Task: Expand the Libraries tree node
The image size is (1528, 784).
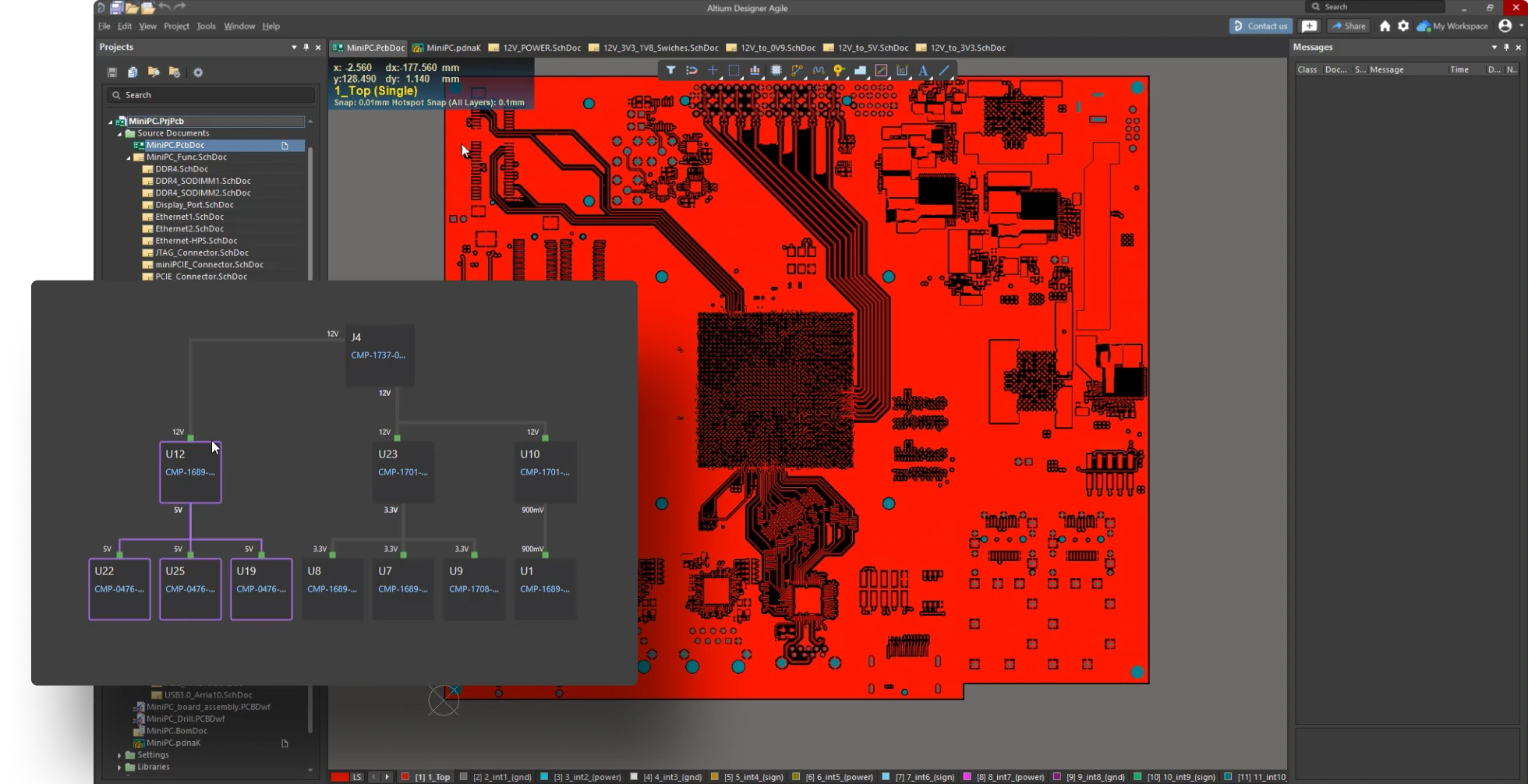Action: (120, 767)
